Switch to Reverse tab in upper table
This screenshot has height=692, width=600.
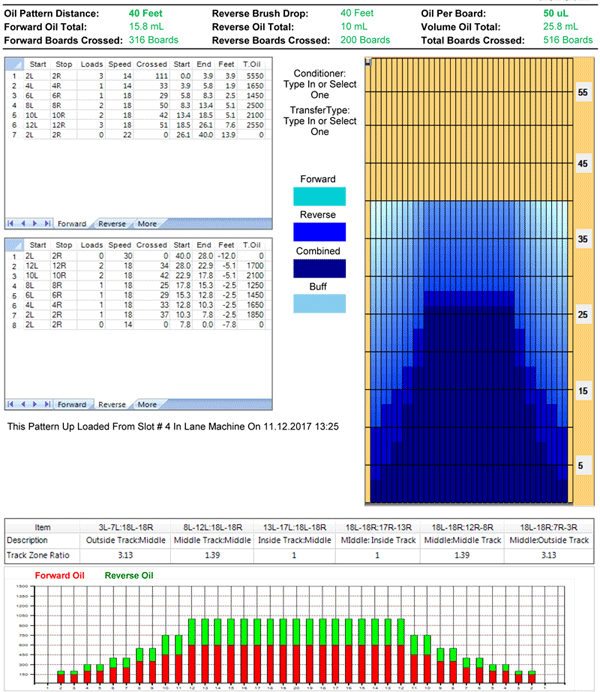point(112,224)
